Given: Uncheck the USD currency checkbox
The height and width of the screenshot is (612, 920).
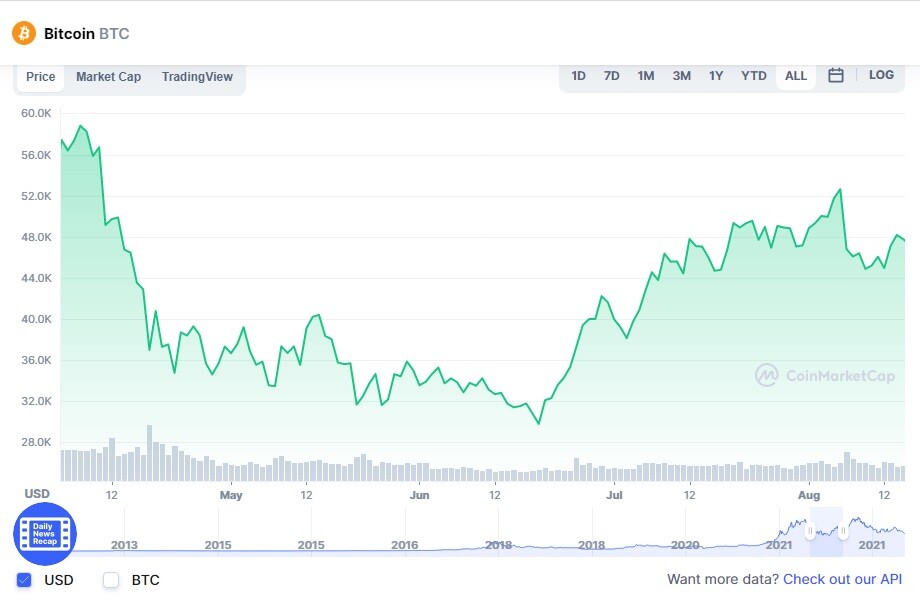Looking at the screenshot, I should [x=24, y=580].
